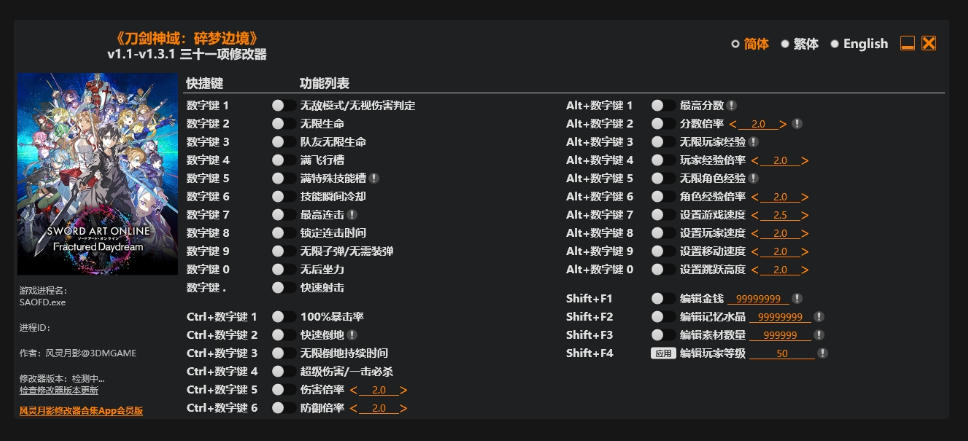Viewport: 968px width, 441px height.
Task: Click info icon beside 编辑金钱 value
Action: point(798,299)
